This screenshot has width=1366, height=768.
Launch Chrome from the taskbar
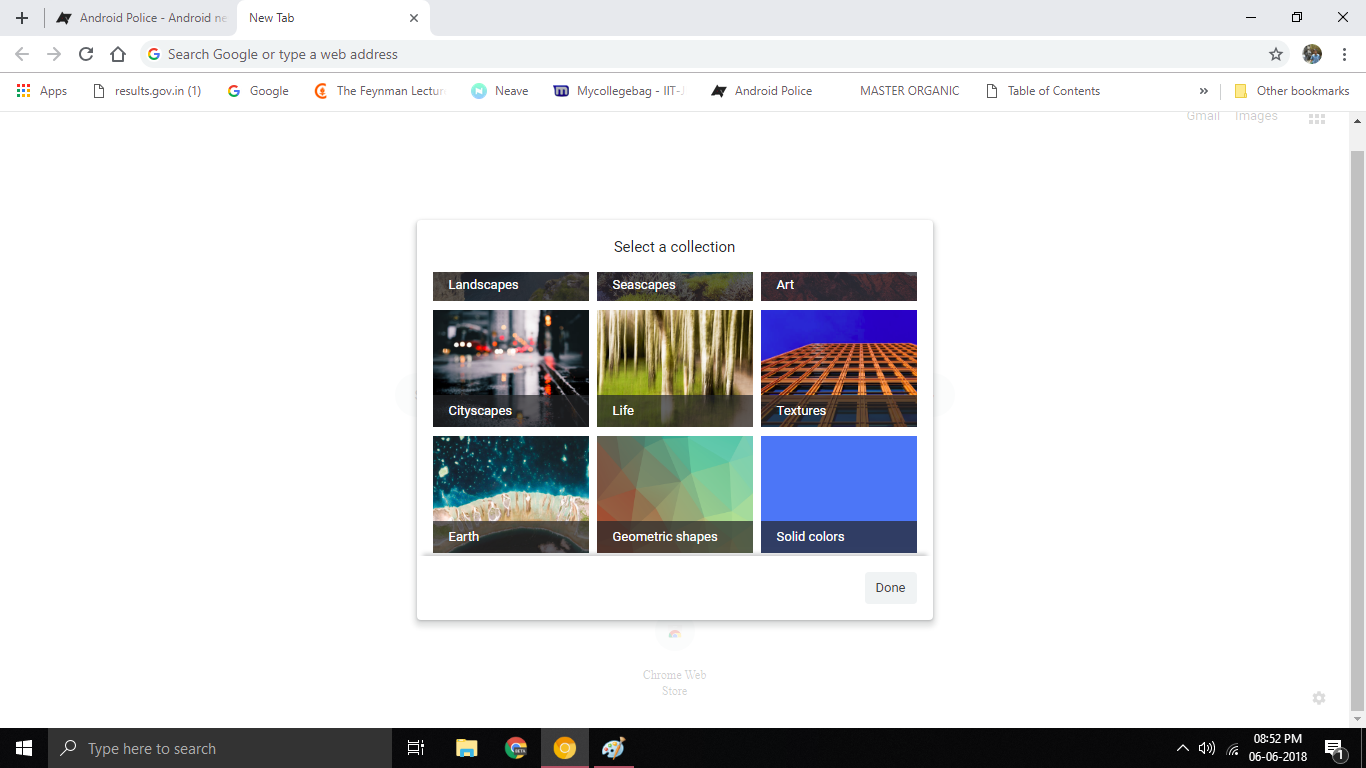516,748
